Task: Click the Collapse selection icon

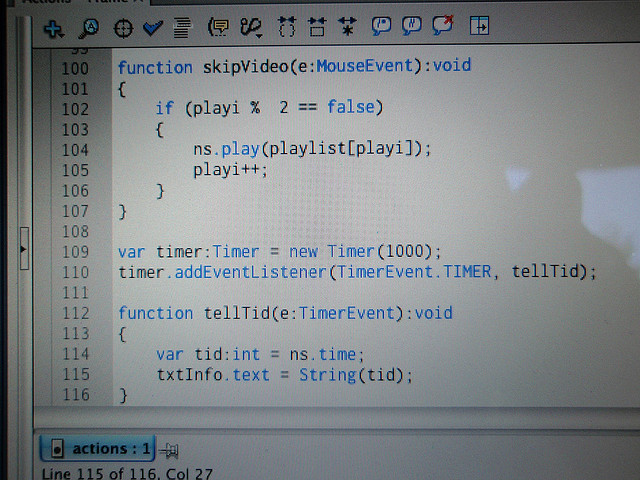Action: [x=317, y=27]
